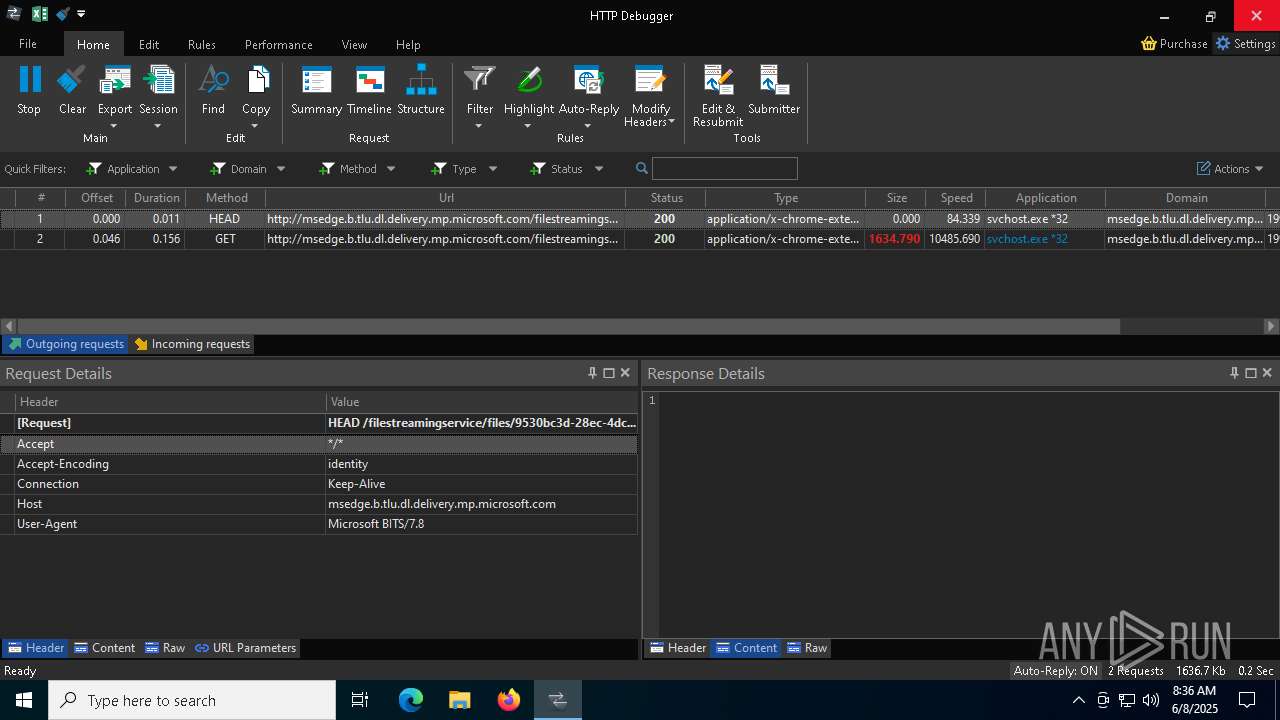Expand the Copy dropdown arrow
1280x720 pixels.
point(255,125)
